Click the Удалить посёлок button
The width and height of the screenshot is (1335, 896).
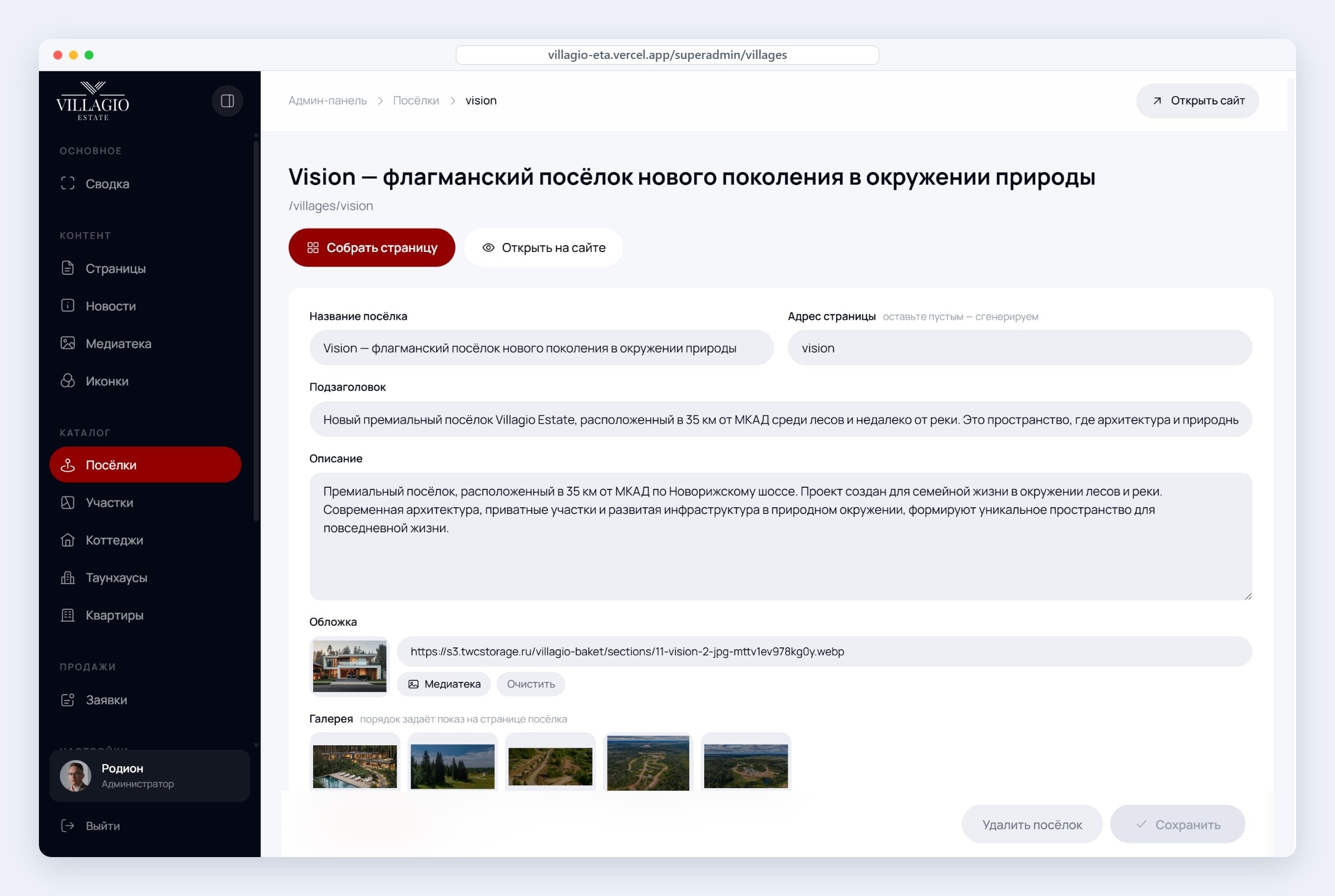[1032, 825]
